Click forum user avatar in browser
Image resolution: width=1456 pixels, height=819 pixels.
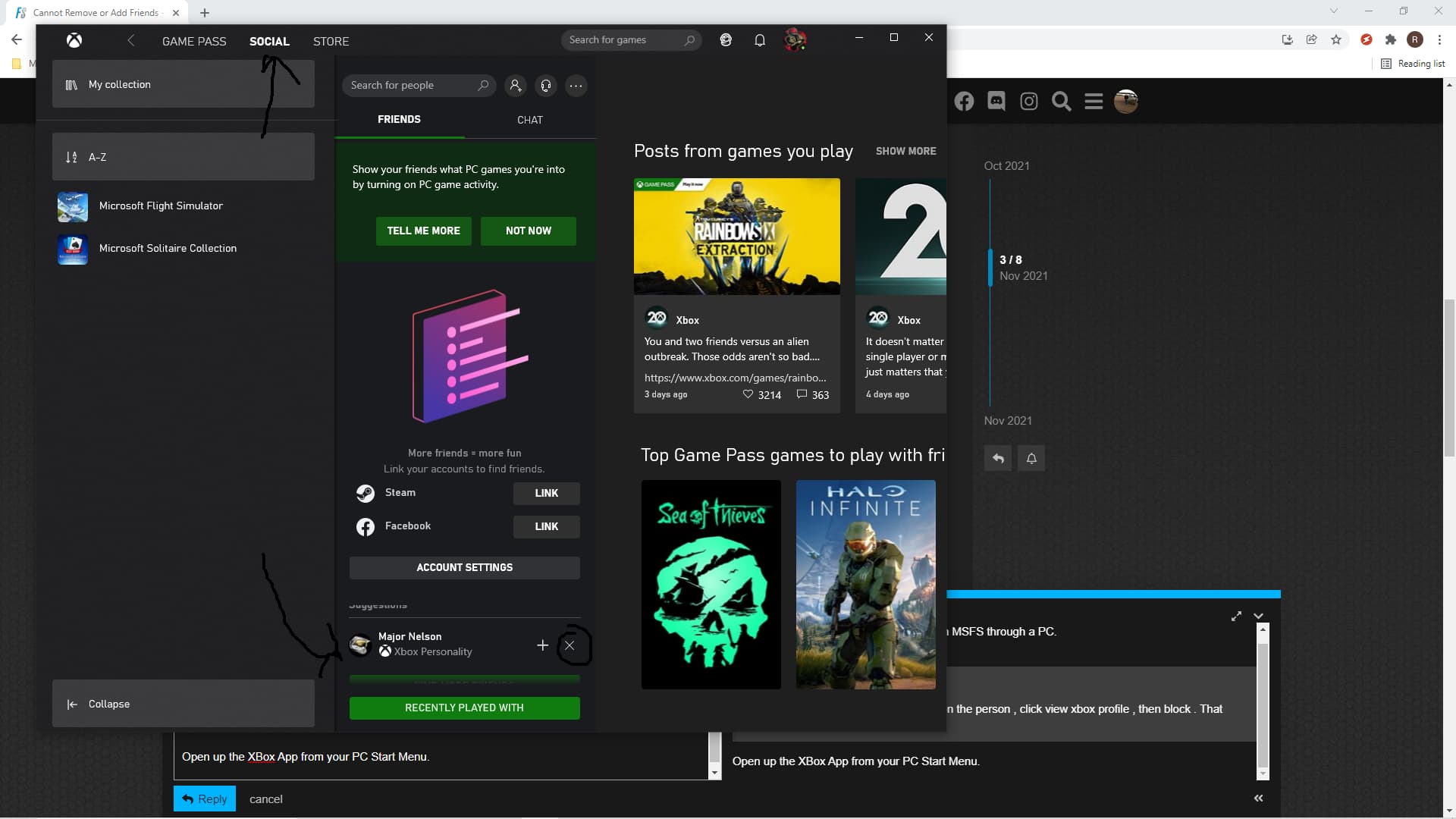(1126, 101)
